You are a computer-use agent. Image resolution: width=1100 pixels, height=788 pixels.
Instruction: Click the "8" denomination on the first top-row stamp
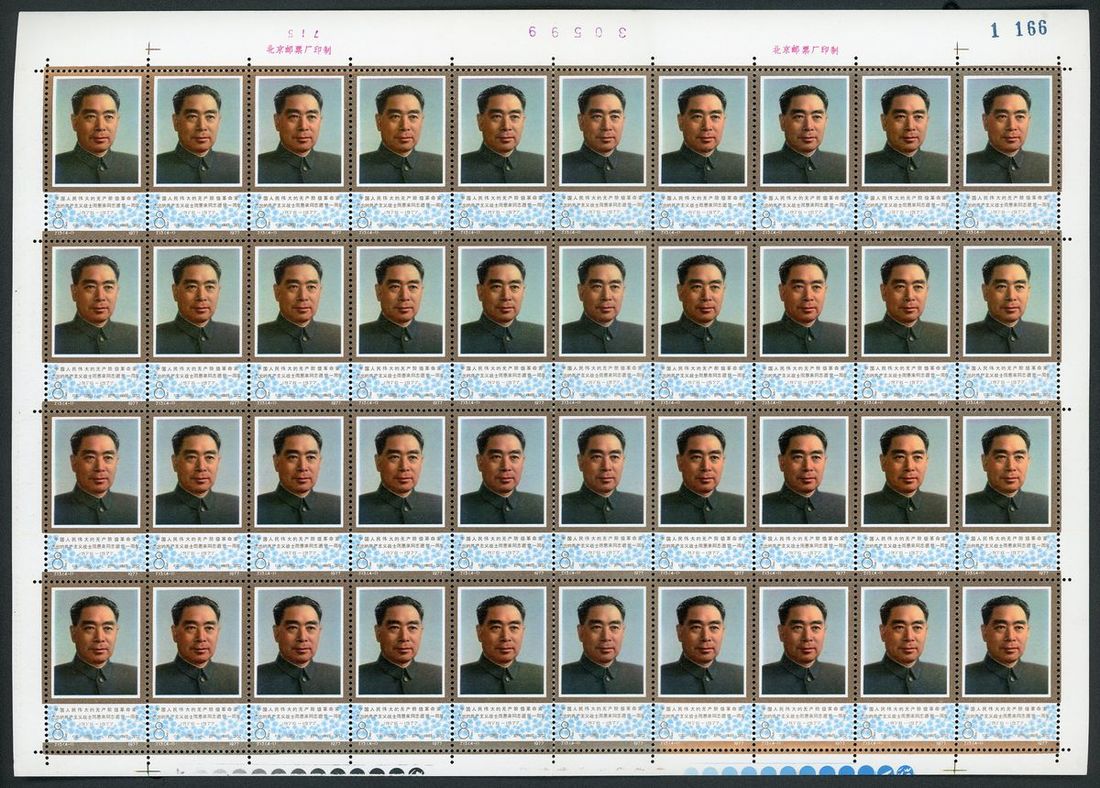pyautogui.click(x=61, y=219)
